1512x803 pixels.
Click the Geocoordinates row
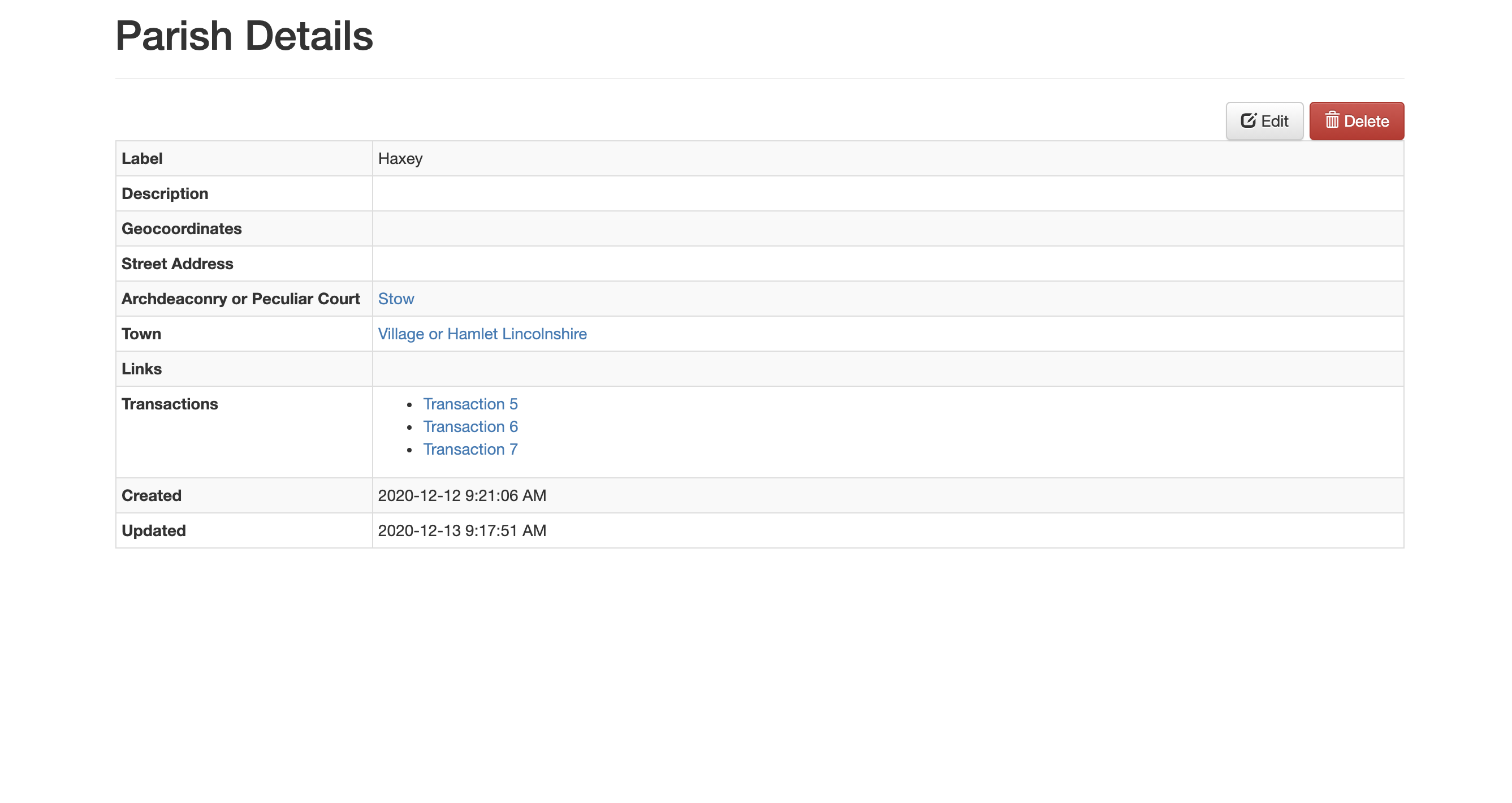pos(182,228)
